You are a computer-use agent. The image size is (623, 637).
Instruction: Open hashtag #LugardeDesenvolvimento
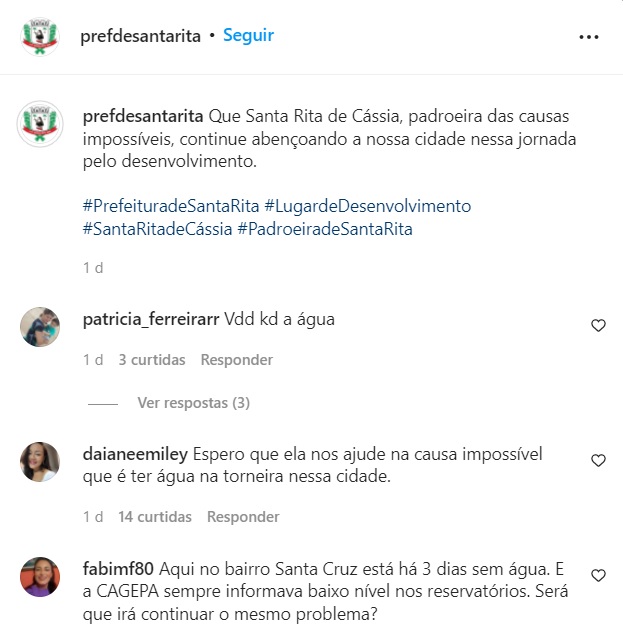pyautogui.click(x=368, y=206)
